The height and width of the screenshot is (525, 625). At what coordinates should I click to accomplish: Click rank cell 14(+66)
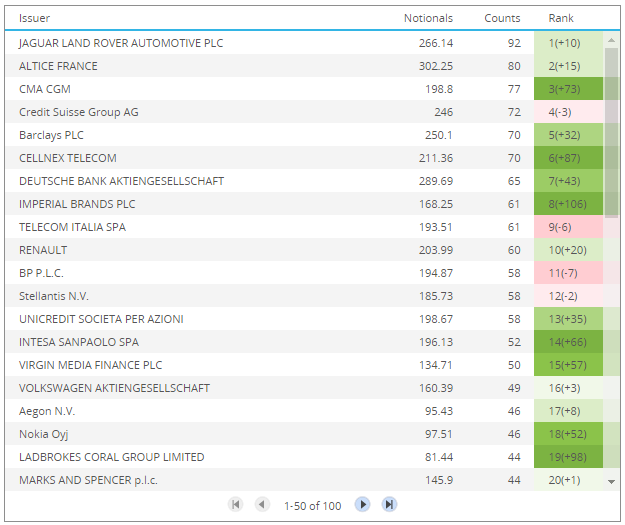click(568, 342)
